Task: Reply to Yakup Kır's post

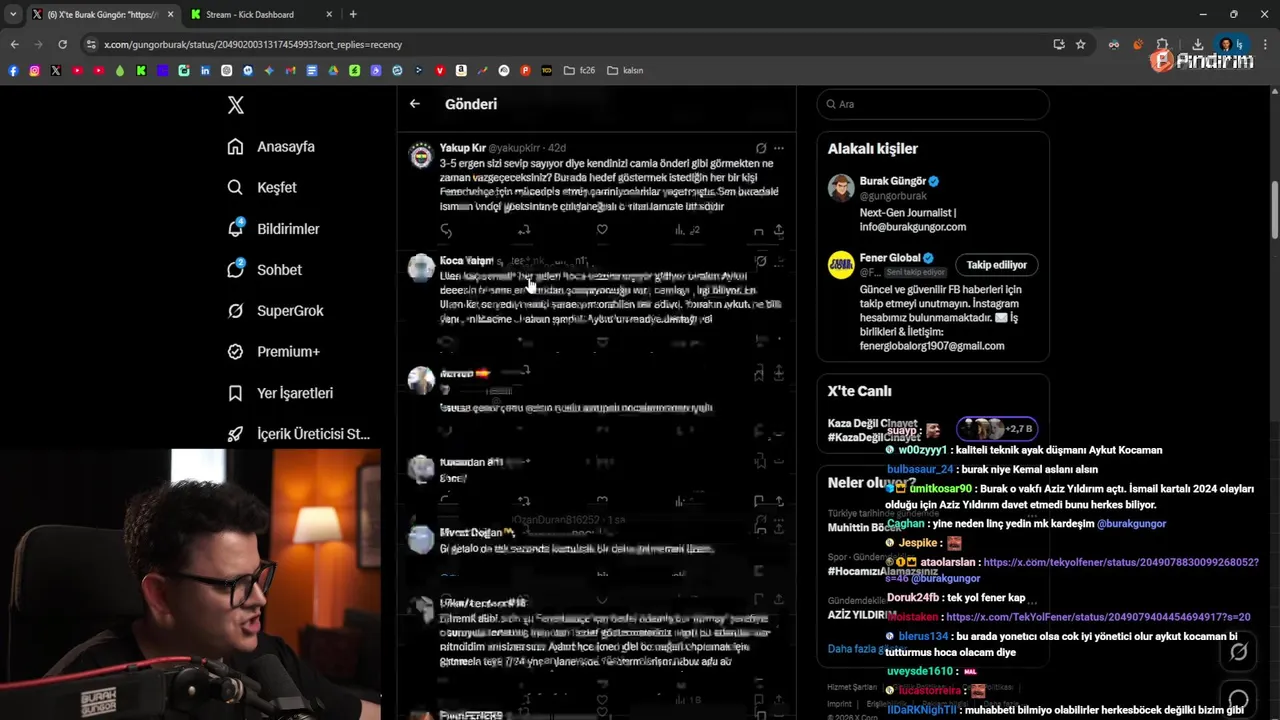Action: [446, 230]
